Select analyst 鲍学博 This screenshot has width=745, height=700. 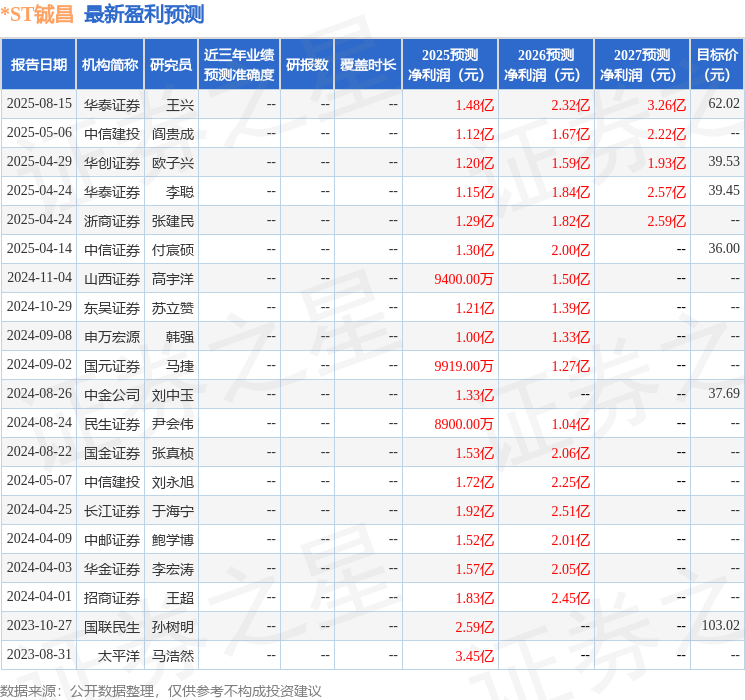173,540
